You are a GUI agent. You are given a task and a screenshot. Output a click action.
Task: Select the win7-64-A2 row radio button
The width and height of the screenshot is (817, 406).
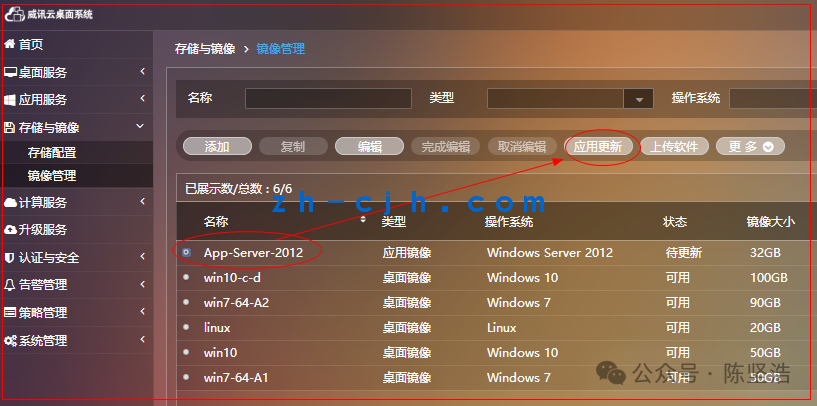[x=187, y=302]
